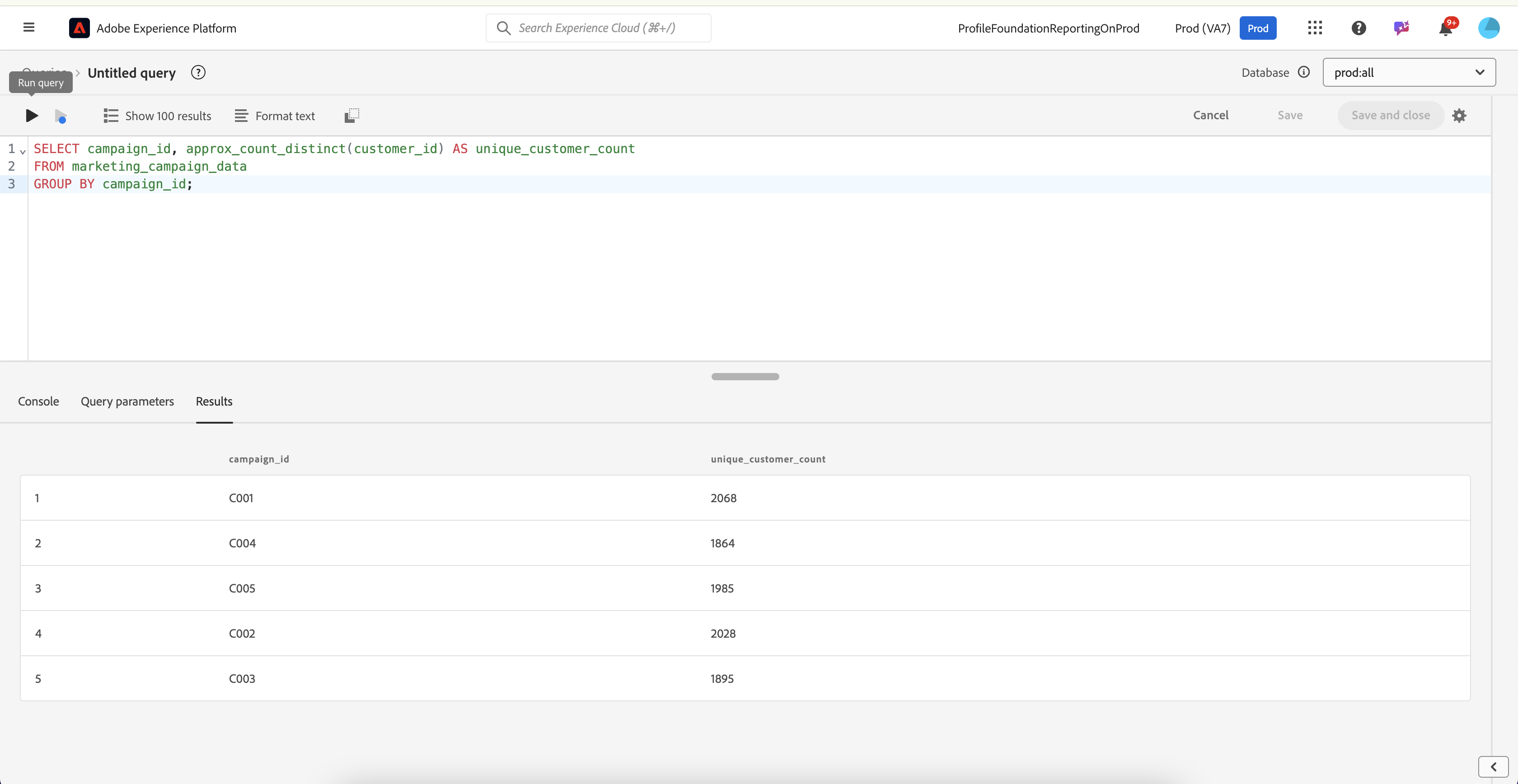The height and width of the screenshot is (784, 1518).
Task: Click the run selected query icon
Action: click(60, 116)
